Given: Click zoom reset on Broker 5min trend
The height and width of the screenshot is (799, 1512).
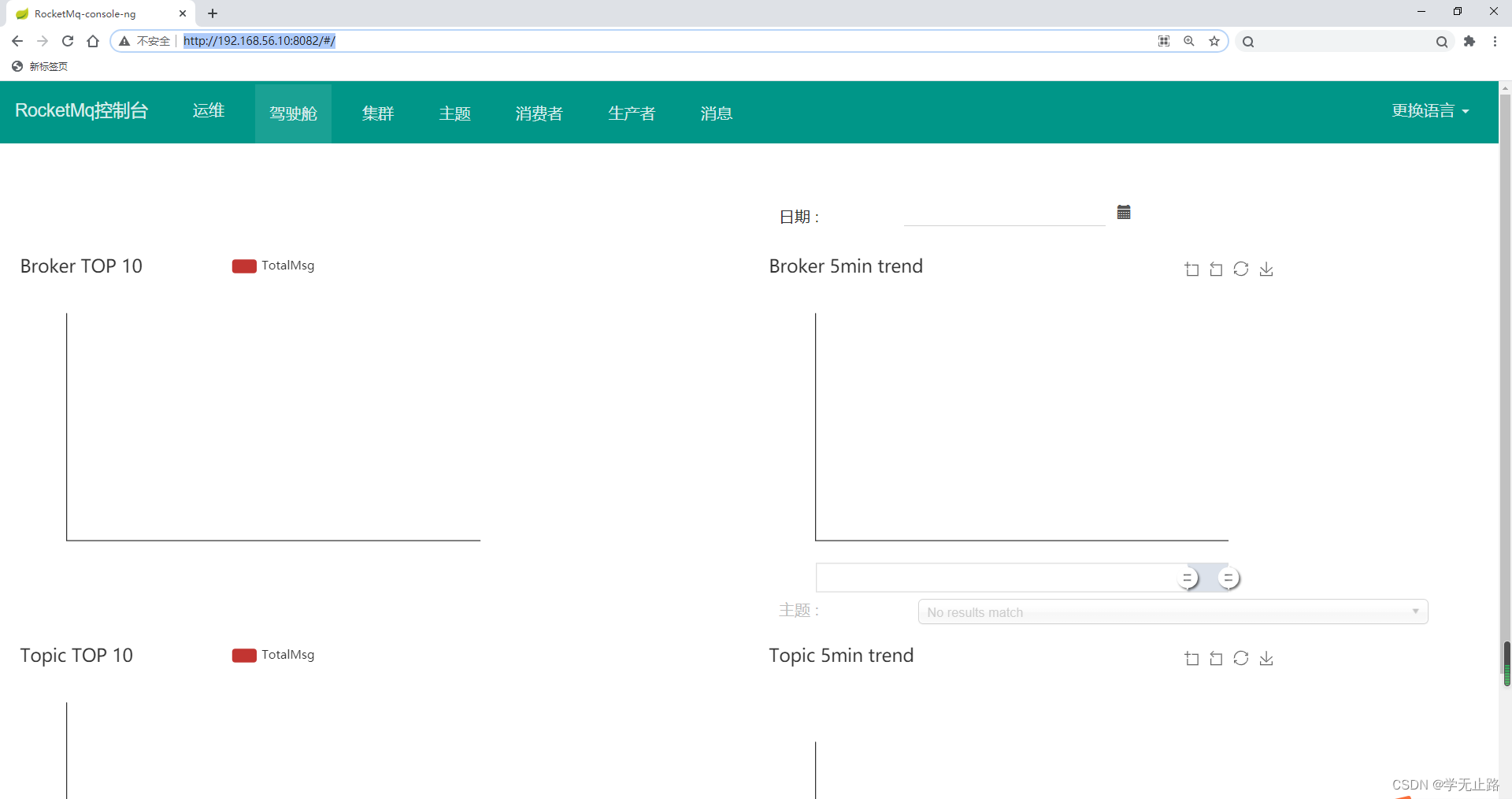Looking at the screenshot, I should pyautogui.click(x=1216, y=269).
